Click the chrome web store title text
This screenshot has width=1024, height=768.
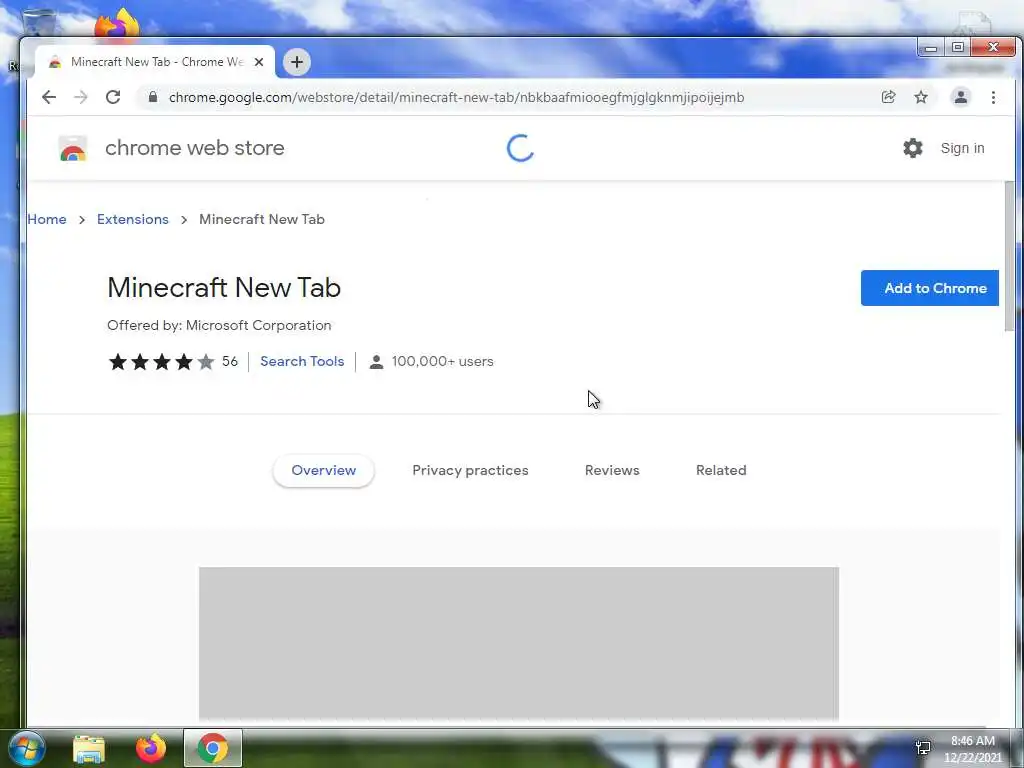tap(195, 148)
